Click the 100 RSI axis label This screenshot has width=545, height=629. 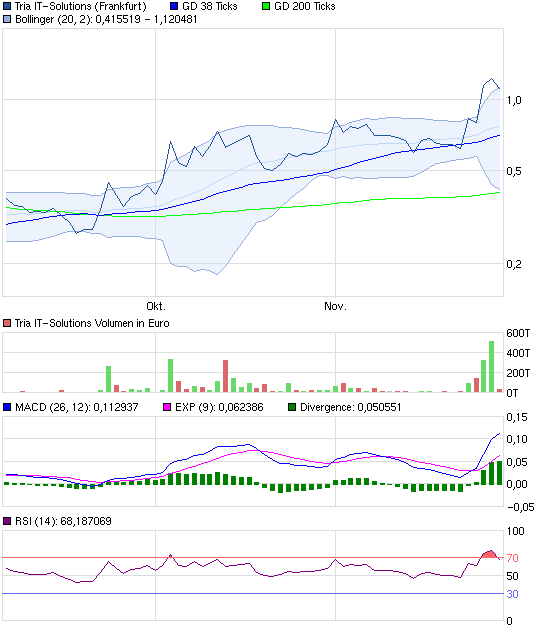(x=515, y=532)
